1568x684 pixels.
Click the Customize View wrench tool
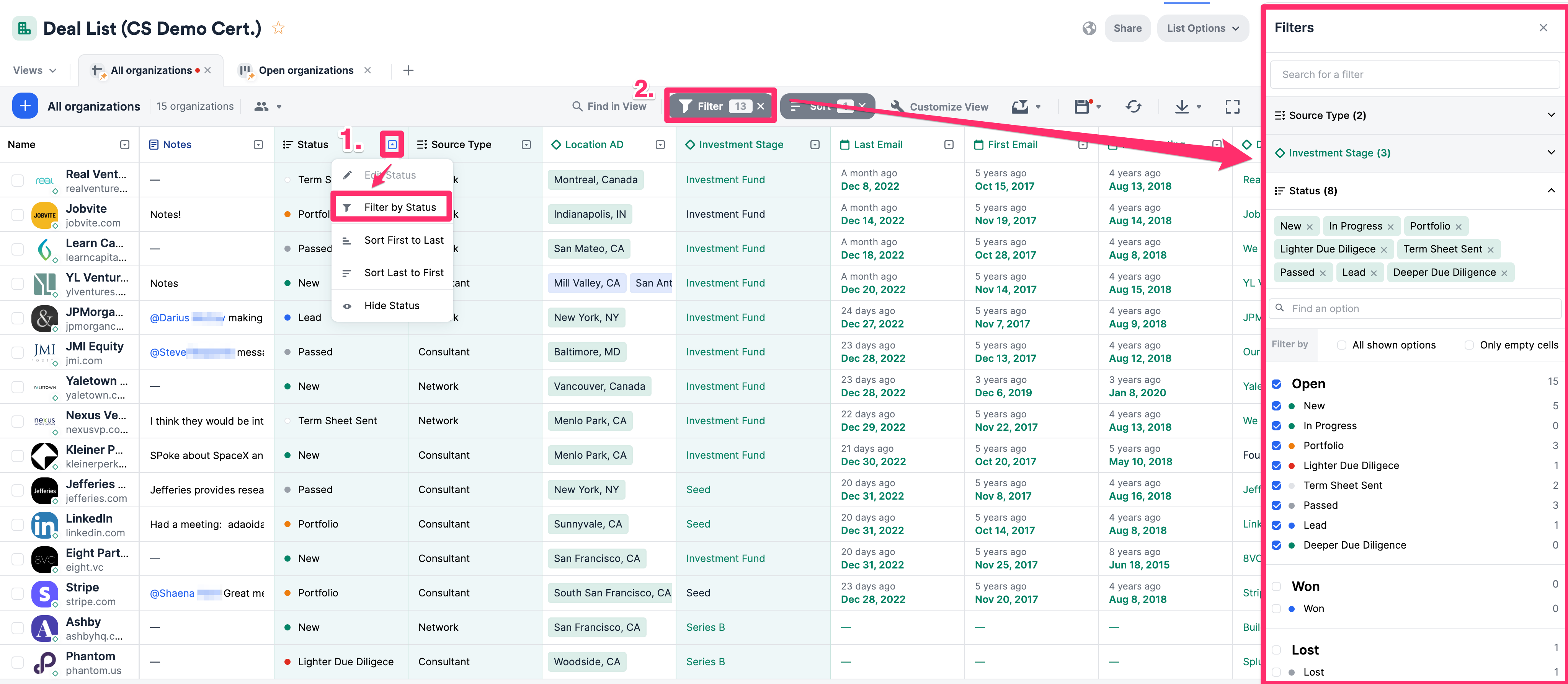click(939, 106)
